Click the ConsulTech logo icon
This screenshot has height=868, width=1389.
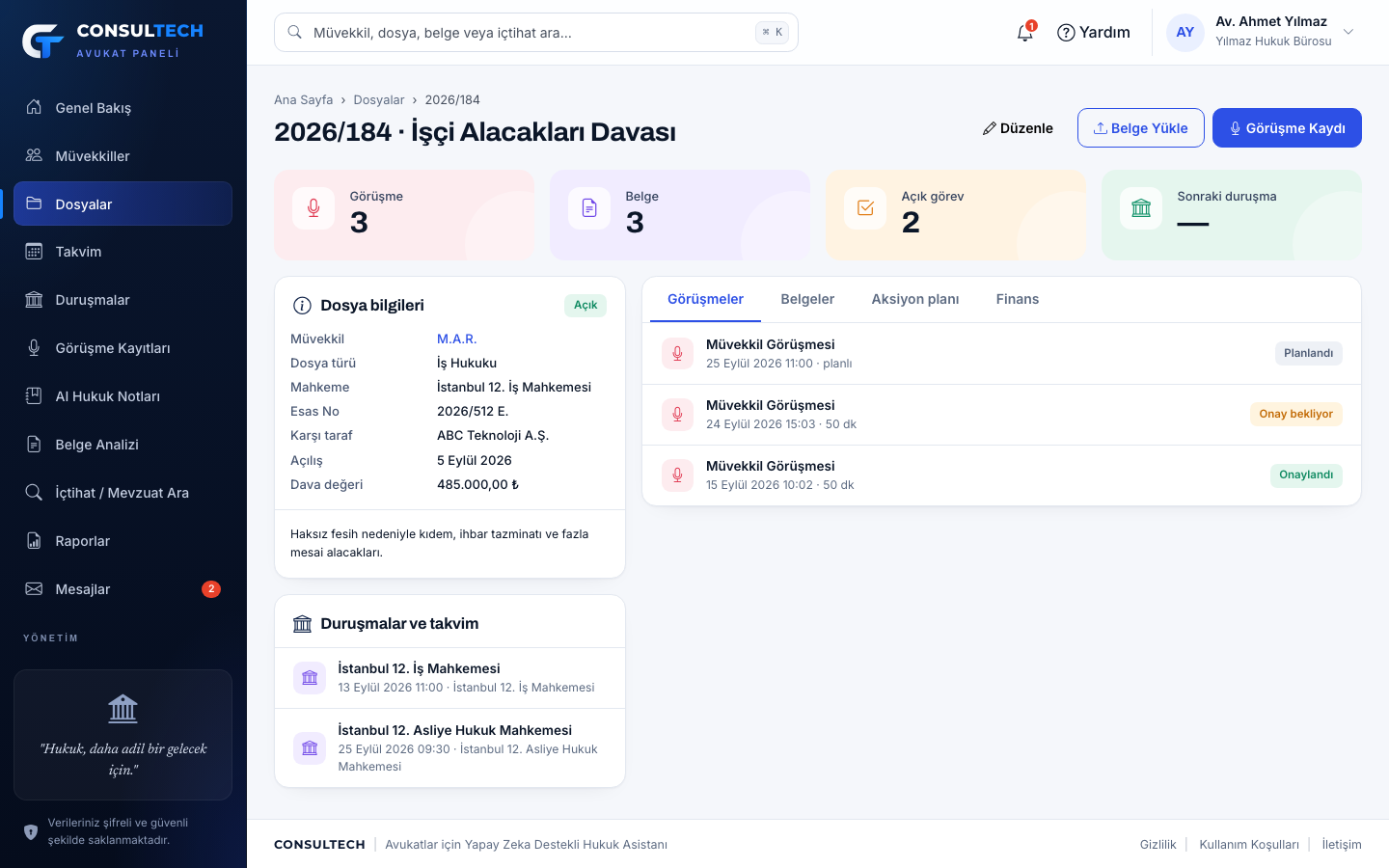pos(42,41)
